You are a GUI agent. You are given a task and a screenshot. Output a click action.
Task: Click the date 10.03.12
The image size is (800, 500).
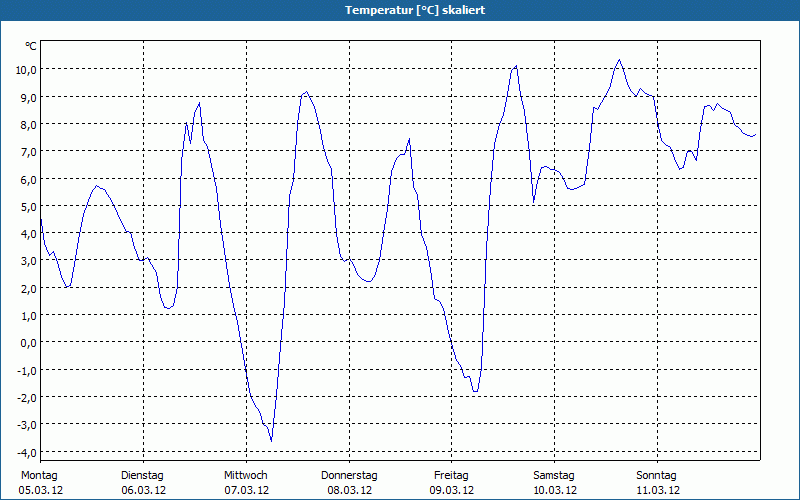pyautogui.click(x=555, y=490)
